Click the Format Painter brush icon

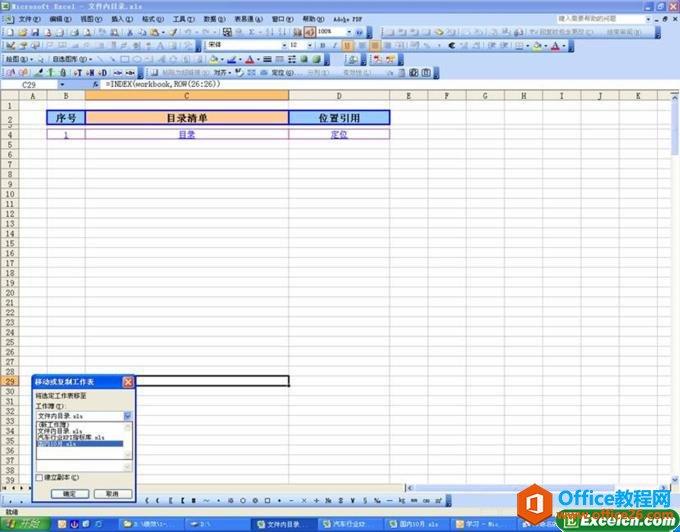pos(173,32)
